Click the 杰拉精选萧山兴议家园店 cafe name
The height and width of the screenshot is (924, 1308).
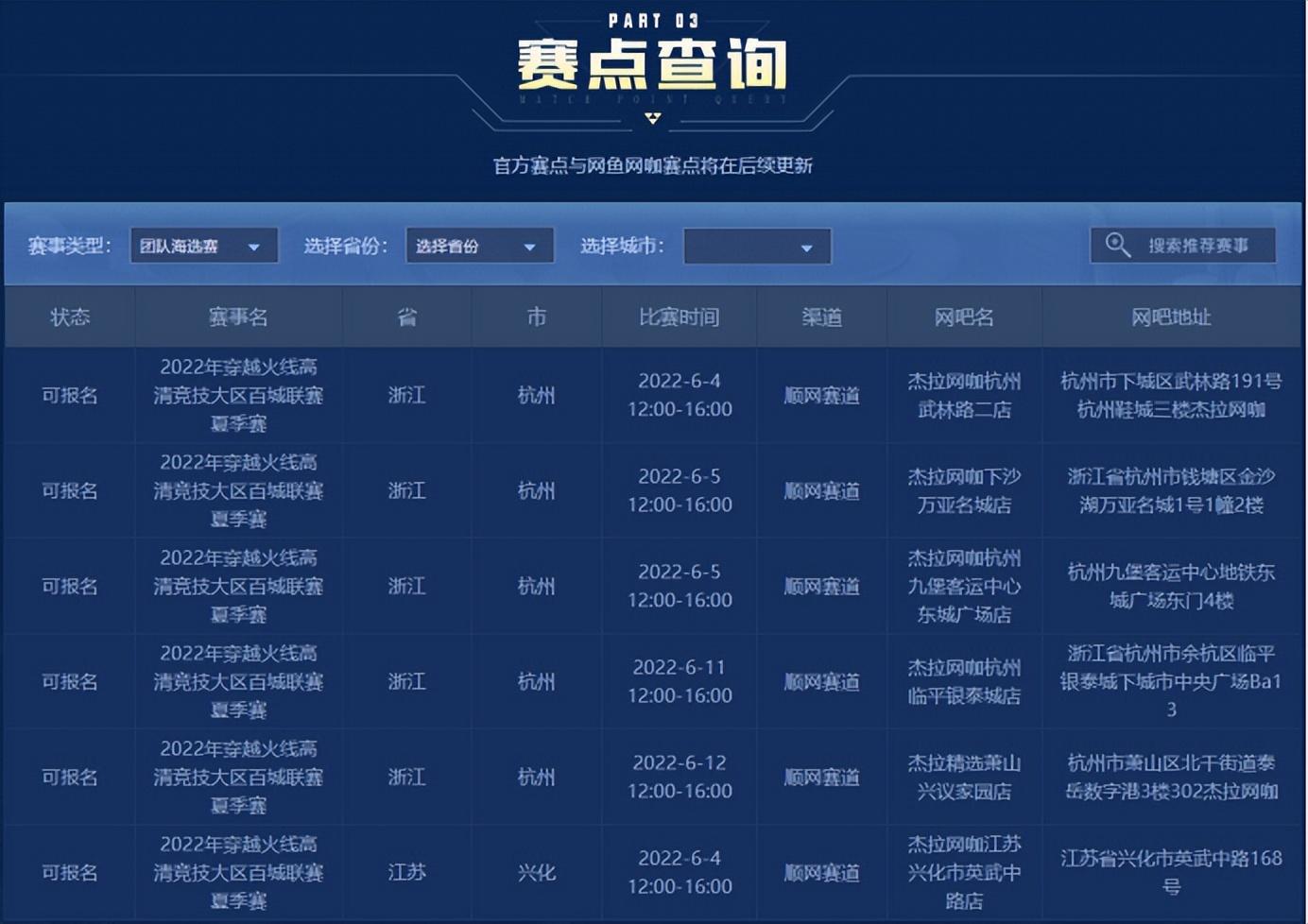click(x=964, y=778)
